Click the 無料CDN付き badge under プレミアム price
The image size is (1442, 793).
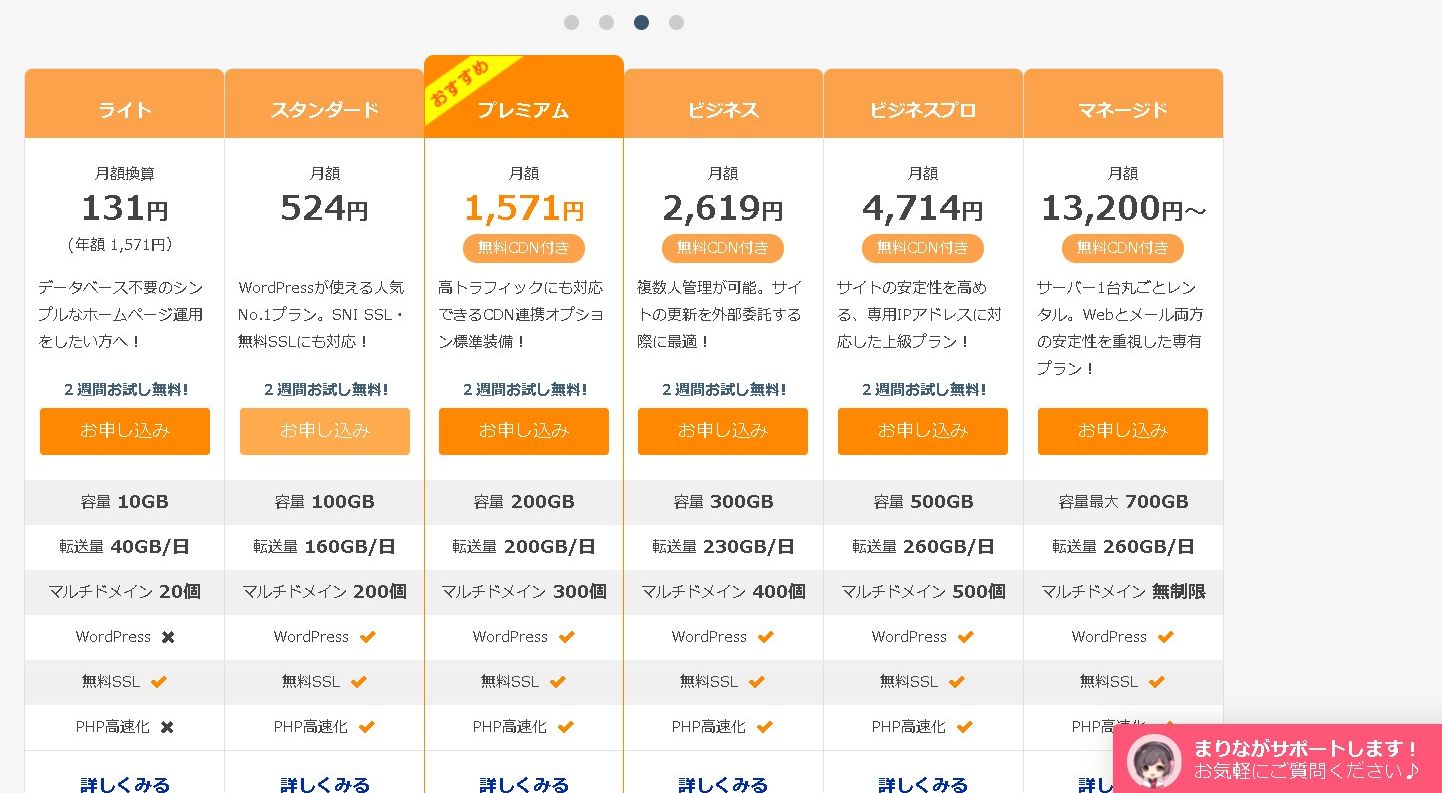pos(523,248)
